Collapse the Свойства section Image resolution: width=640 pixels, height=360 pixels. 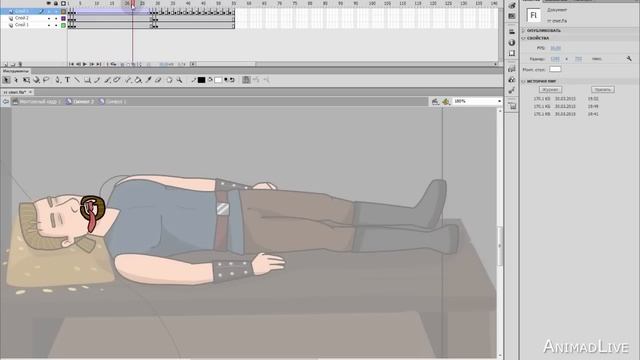pos(524,38)
